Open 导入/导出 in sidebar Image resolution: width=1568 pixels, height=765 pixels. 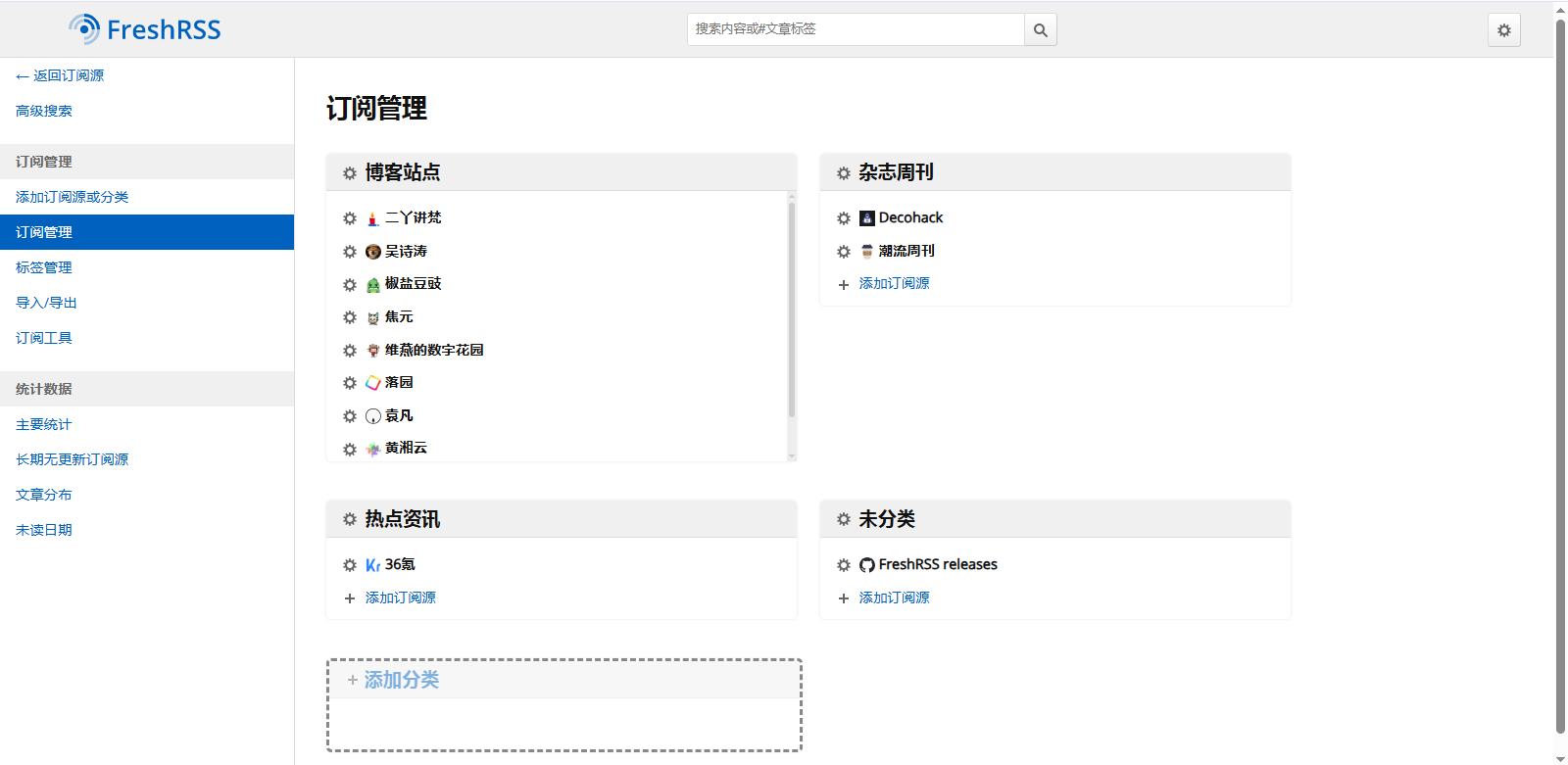tap(147, 303)
